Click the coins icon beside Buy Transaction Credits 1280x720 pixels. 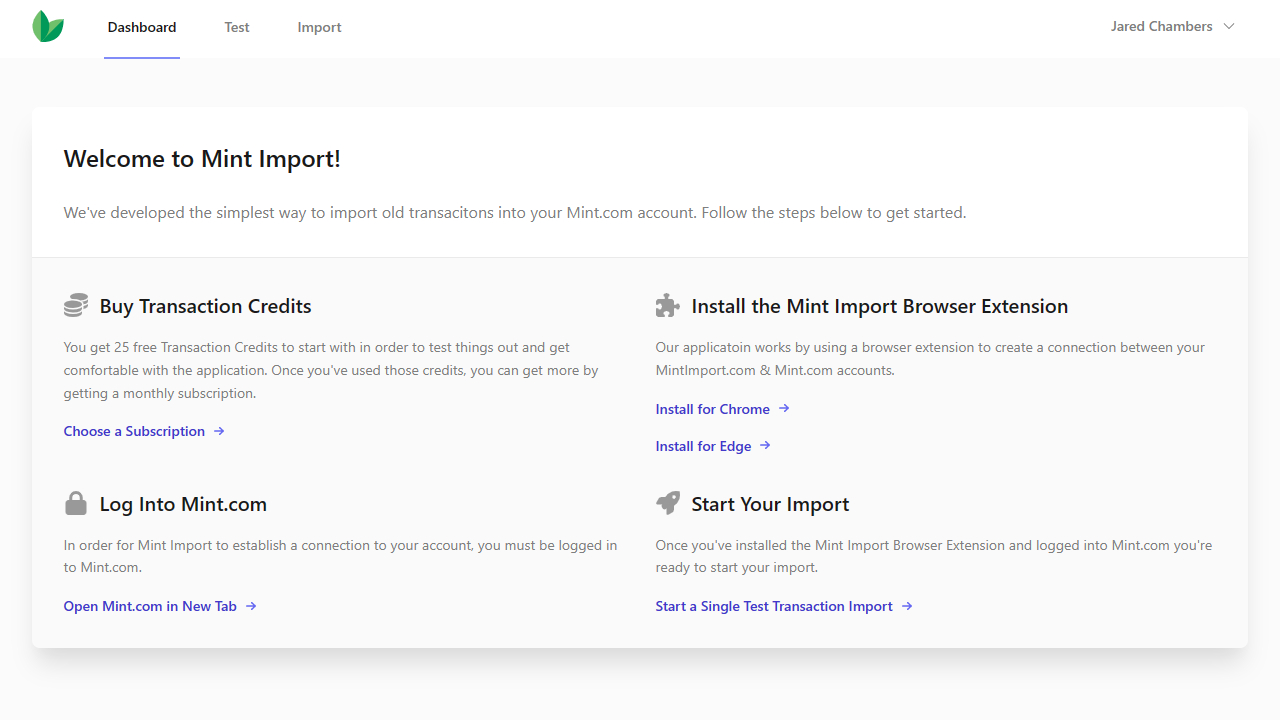pos(76,306)
